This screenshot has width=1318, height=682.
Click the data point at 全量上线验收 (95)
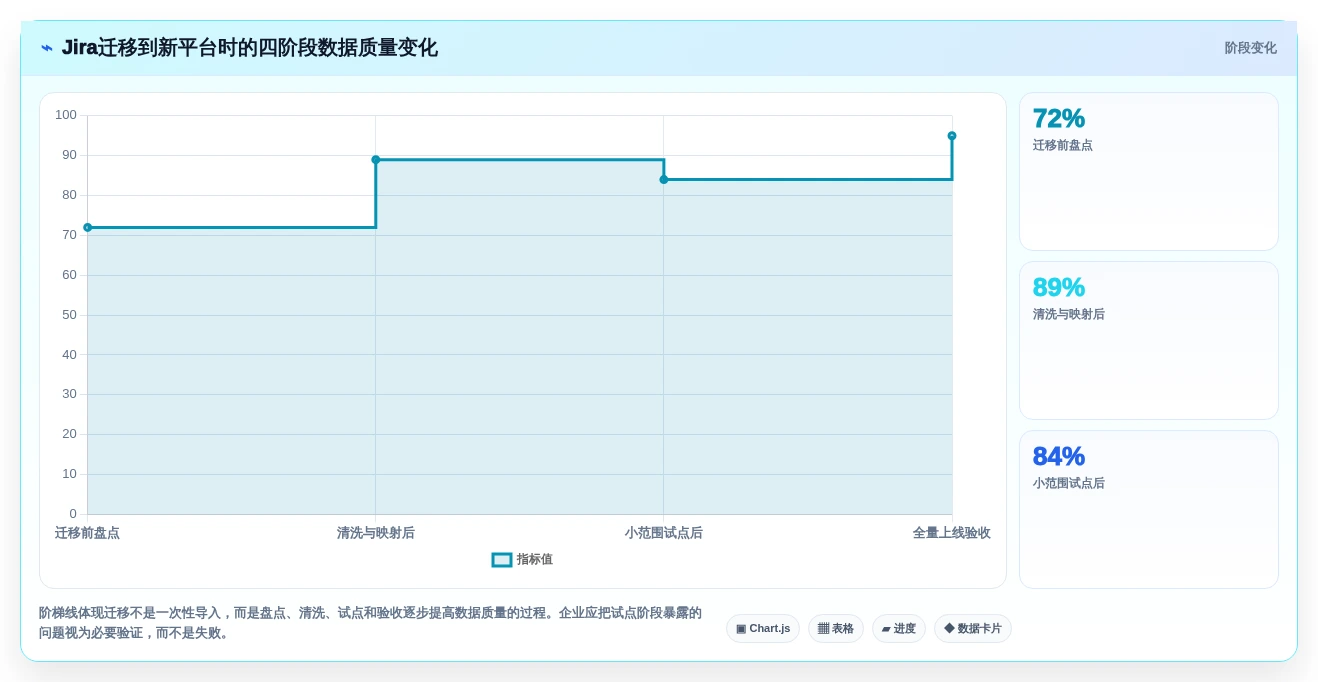point(952,136)
